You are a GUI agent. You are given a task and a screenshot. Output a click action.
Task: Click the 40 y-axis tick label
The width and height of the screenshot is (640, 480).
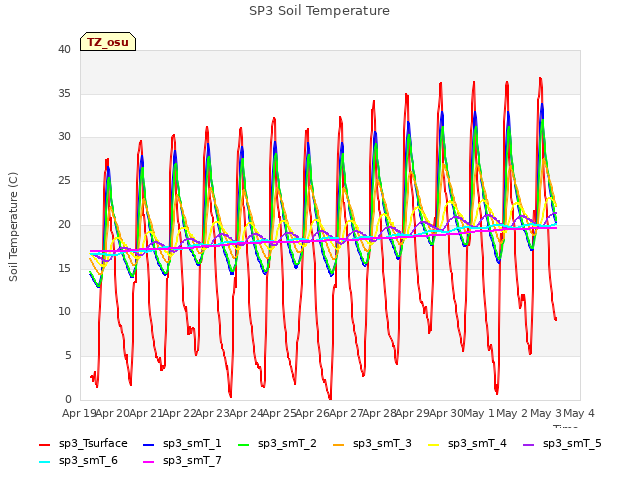pos(64,49)
